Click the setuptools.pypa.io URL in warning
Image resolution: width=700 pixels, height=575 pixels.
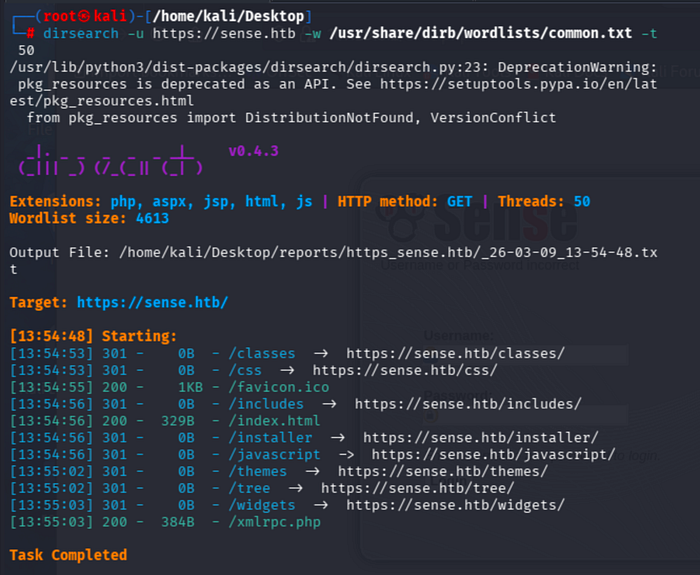point(518,84)
